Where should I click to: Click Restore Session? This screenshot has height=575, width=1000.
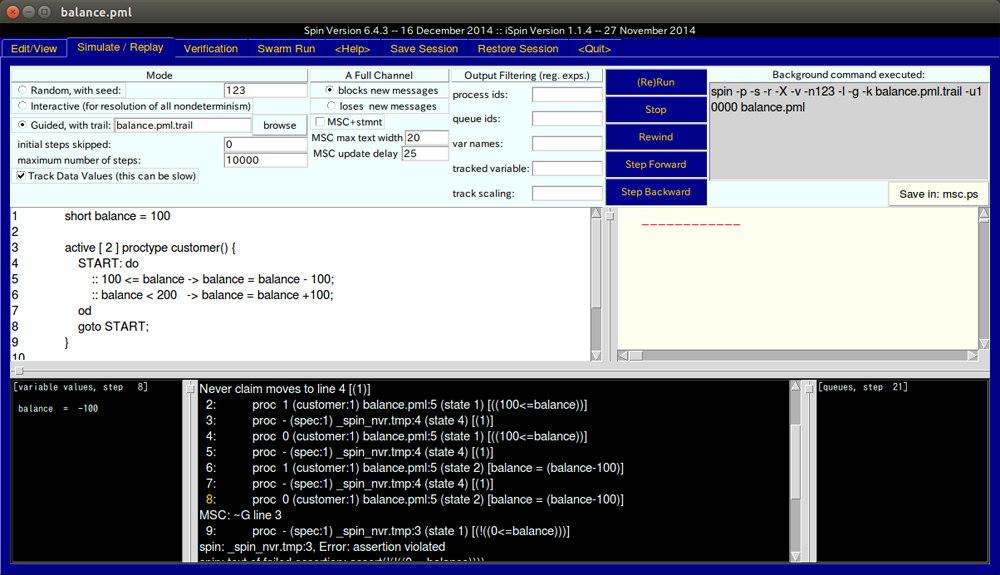[x=517, y=48]
